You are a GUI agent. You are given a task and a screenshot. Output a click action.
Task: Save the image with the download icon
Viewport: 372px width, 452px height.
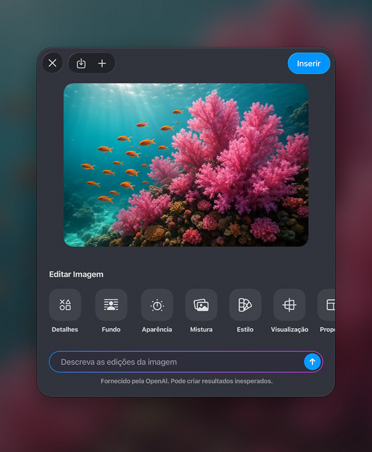point(81,63)
